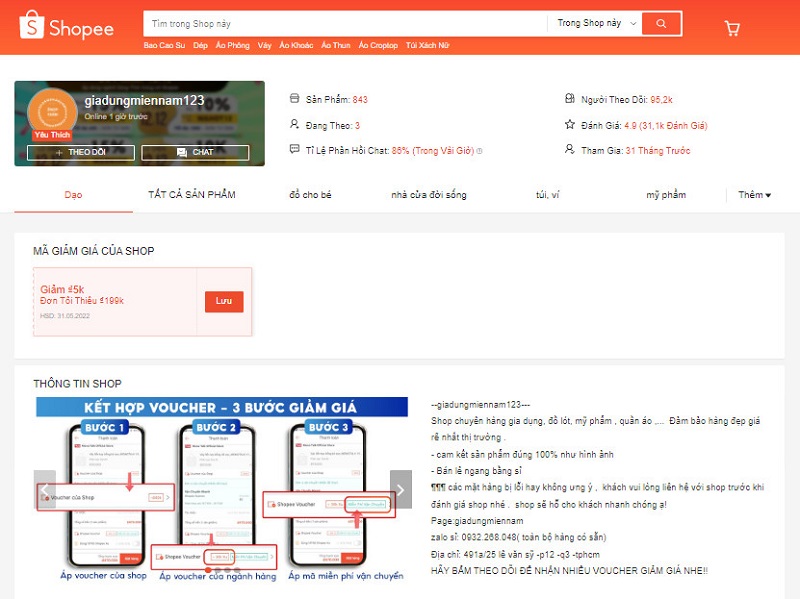Save the ₫5k voucher with Lưu

click(x=224, y=302)
